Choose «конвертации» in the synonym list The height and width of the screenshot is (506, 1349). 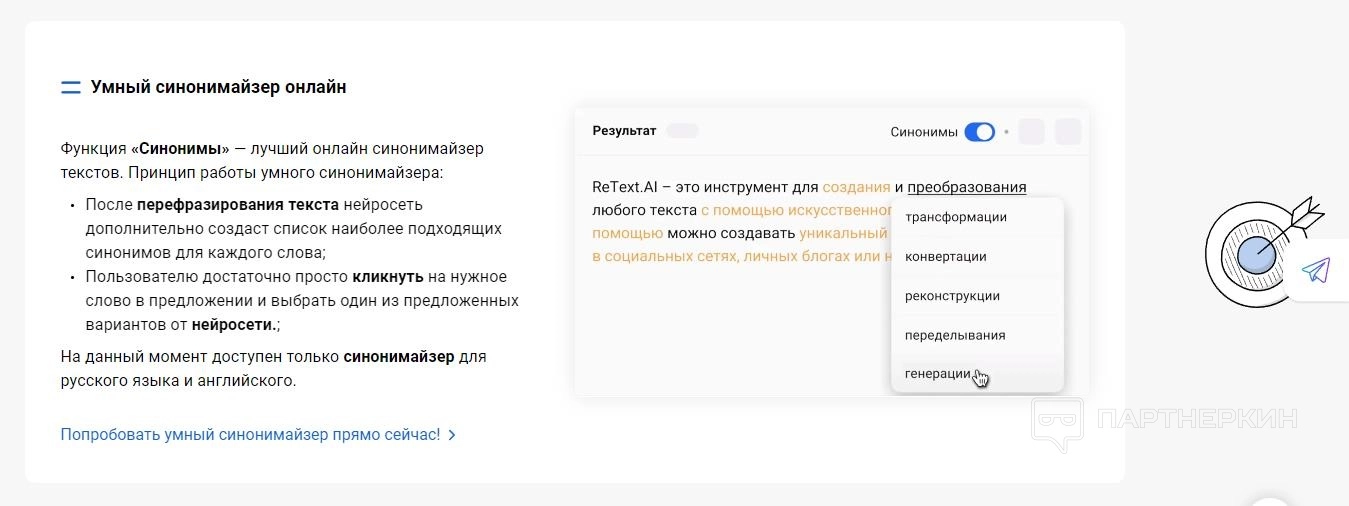(x=945, y=256)
